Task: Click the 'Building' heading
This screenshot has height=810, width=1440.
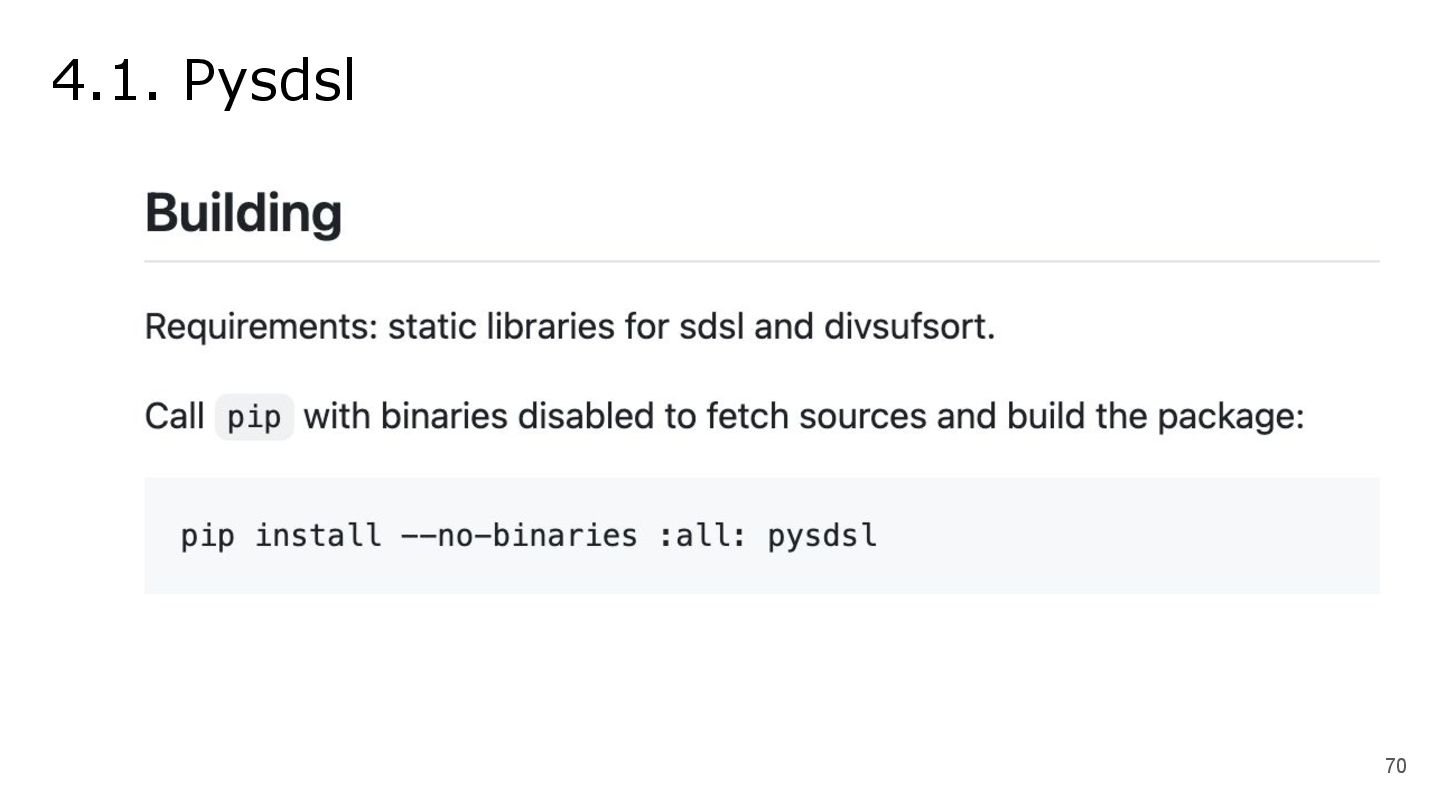Action: pos(243,213)
